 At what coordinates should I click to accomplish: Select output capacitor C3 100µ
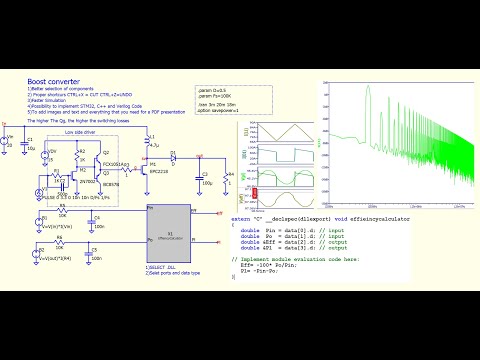199,179
